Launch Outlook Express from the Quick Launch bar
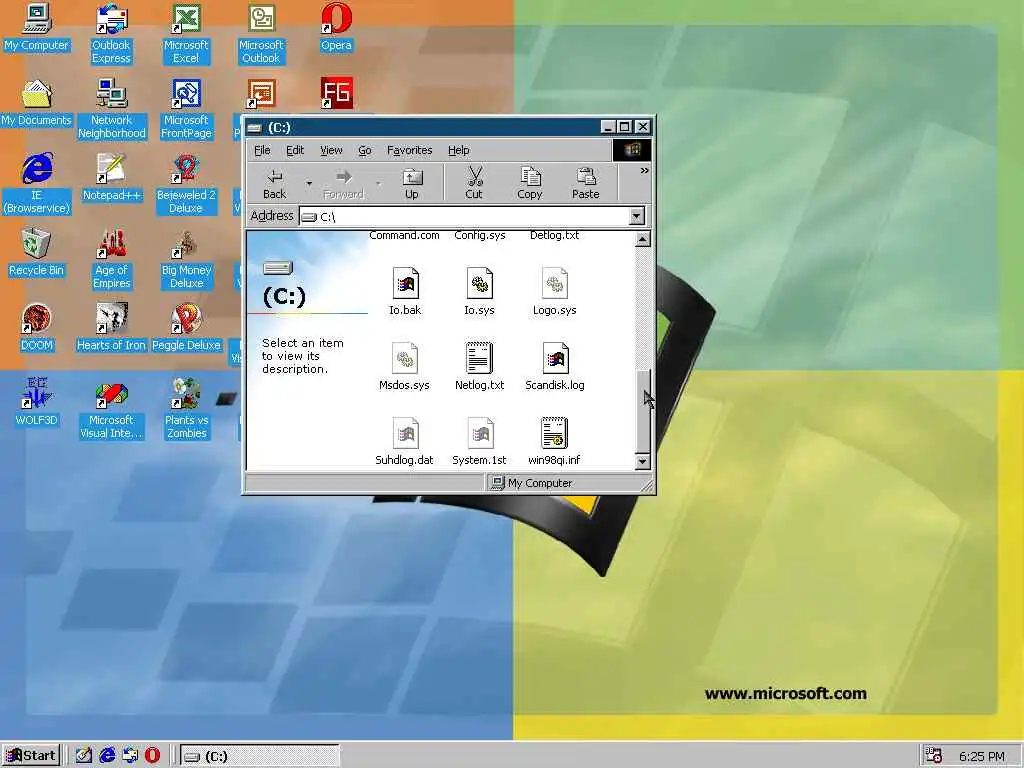Viewport: 1024px width, 768px height. (x=130, y=756)
